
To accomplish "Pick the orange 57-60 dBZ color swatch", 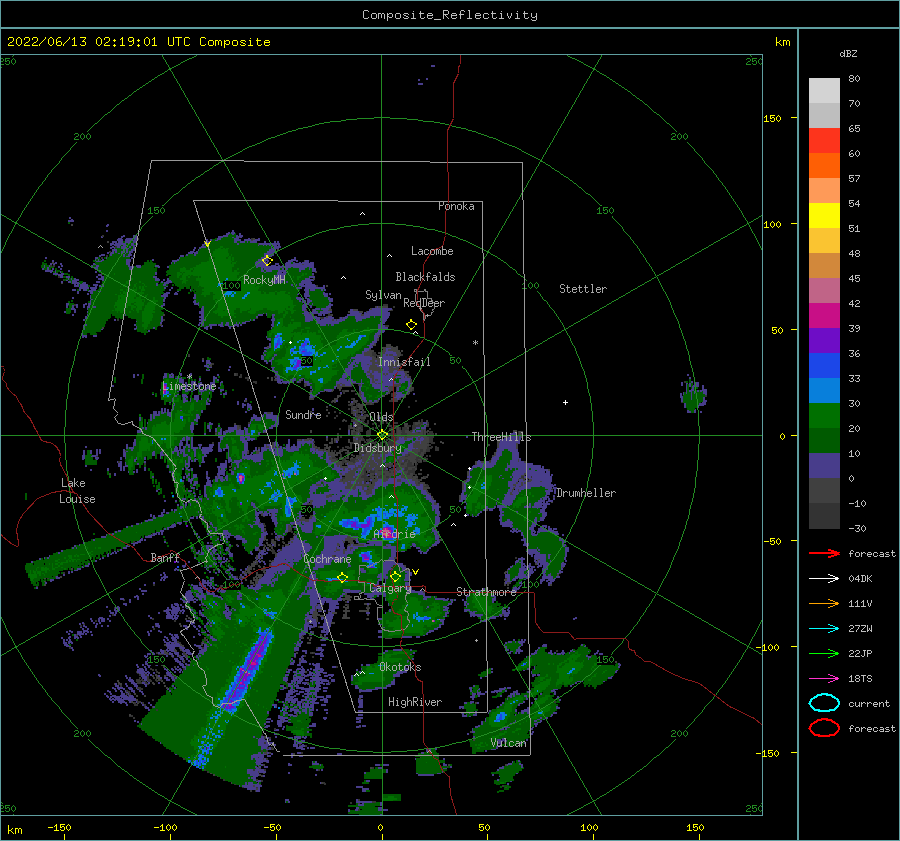I will click(824, 166).
